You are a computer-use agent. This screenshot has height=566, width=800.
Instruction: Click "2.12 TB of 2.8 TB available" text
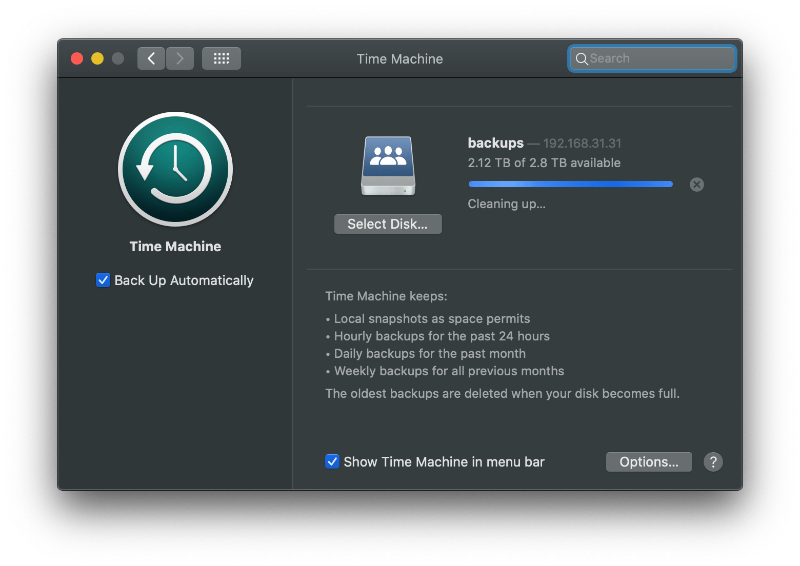tap(544, 163)
